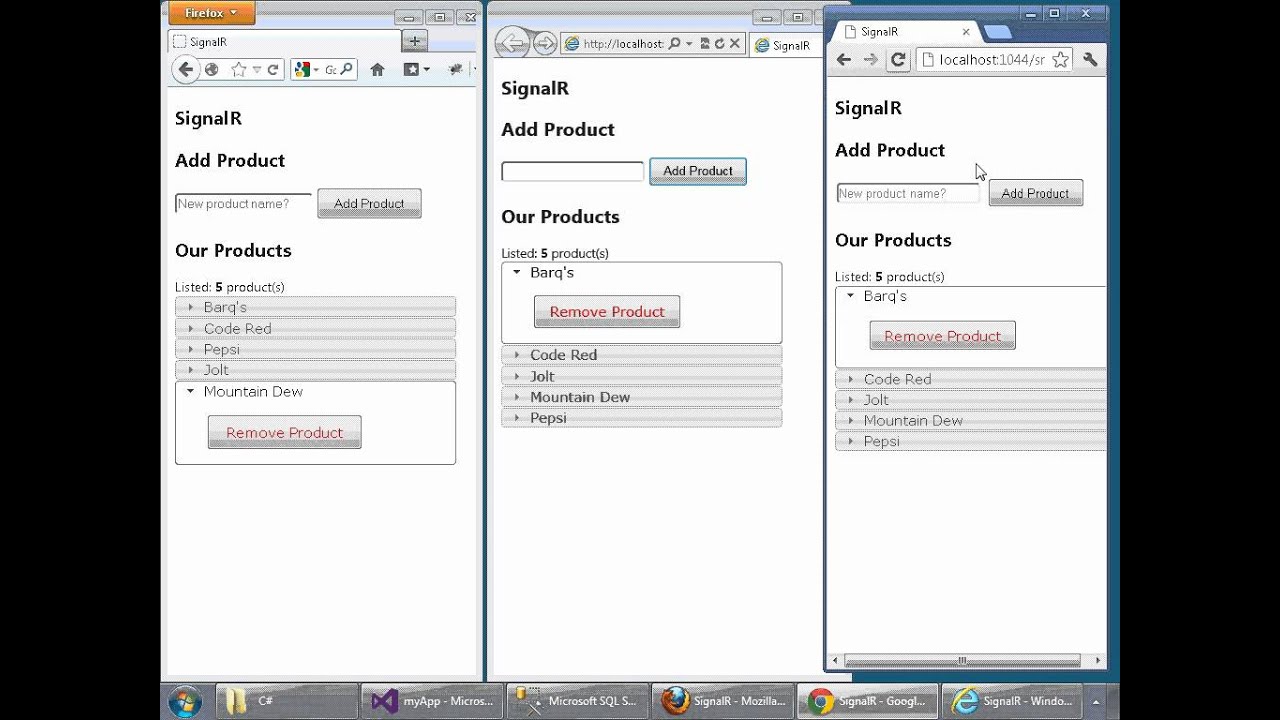This screenshot has width=1280, height=720.
Task: Switch to myApp Visual Studio in taskbar
Action: [431, 701]
